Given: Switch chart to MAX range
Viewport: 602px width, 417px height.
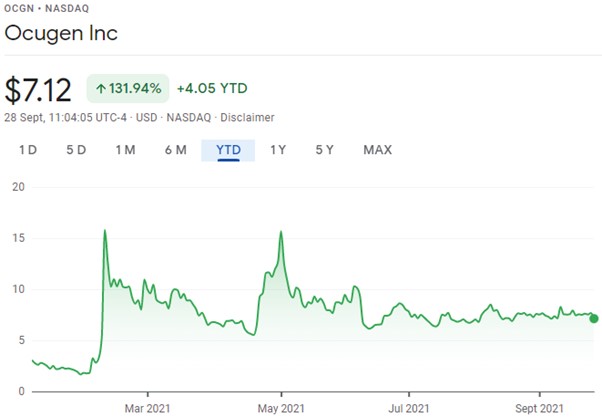Looking at the screenshot, I should pos(378,150).
